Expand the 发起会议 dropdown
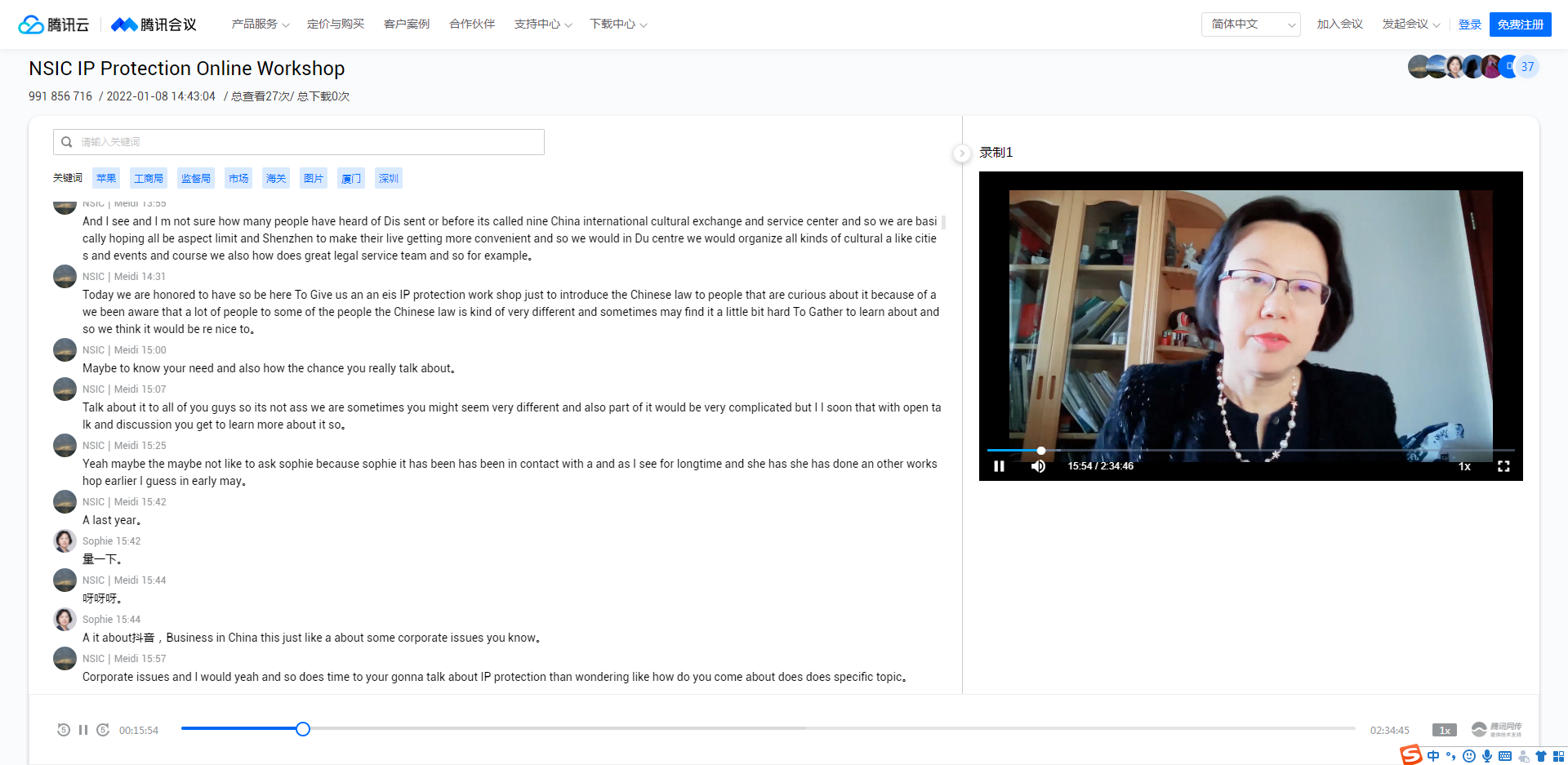The height and width of the screenshot is (765, 1568). [x=1411, y=24]
